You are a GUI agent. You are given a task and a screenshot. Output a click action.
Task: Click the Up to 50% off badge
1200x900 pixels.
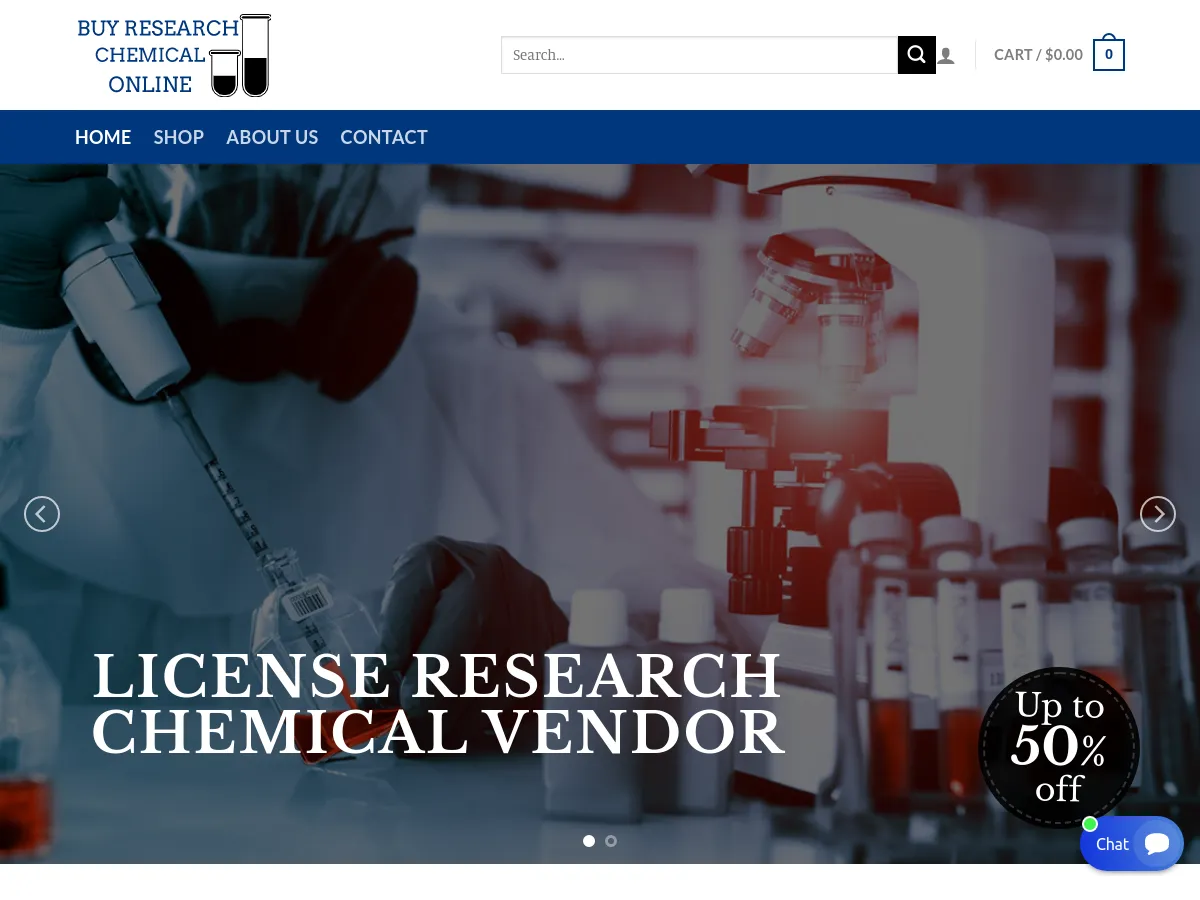point(1059,748)
